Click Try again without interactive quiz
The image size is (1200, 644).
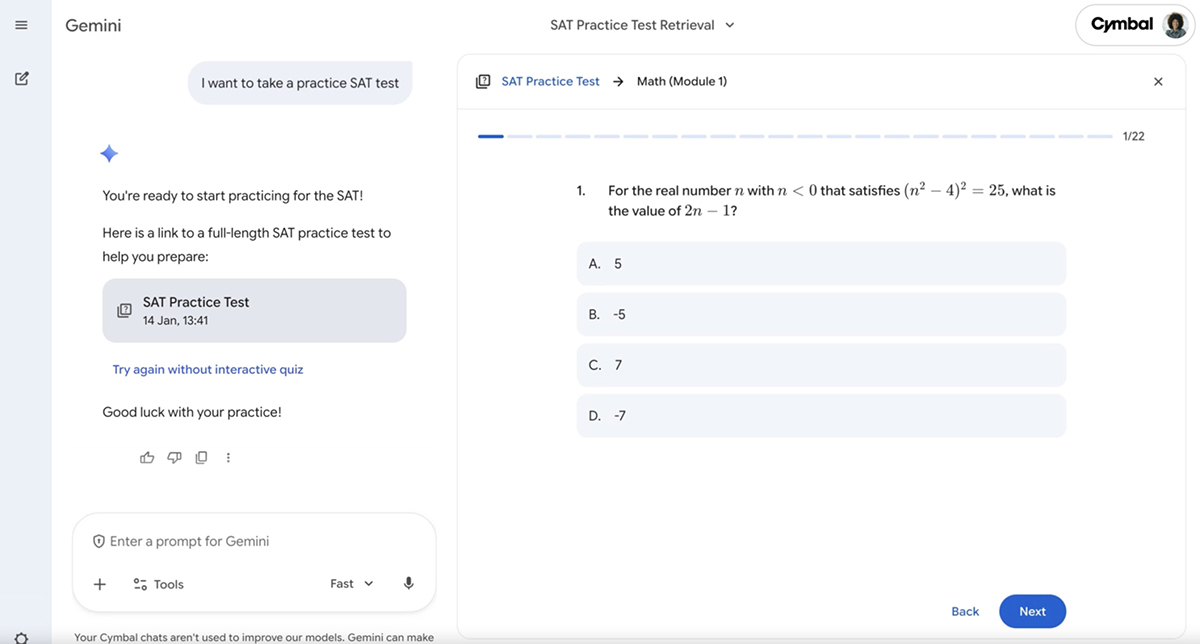[x=207, y=369]
